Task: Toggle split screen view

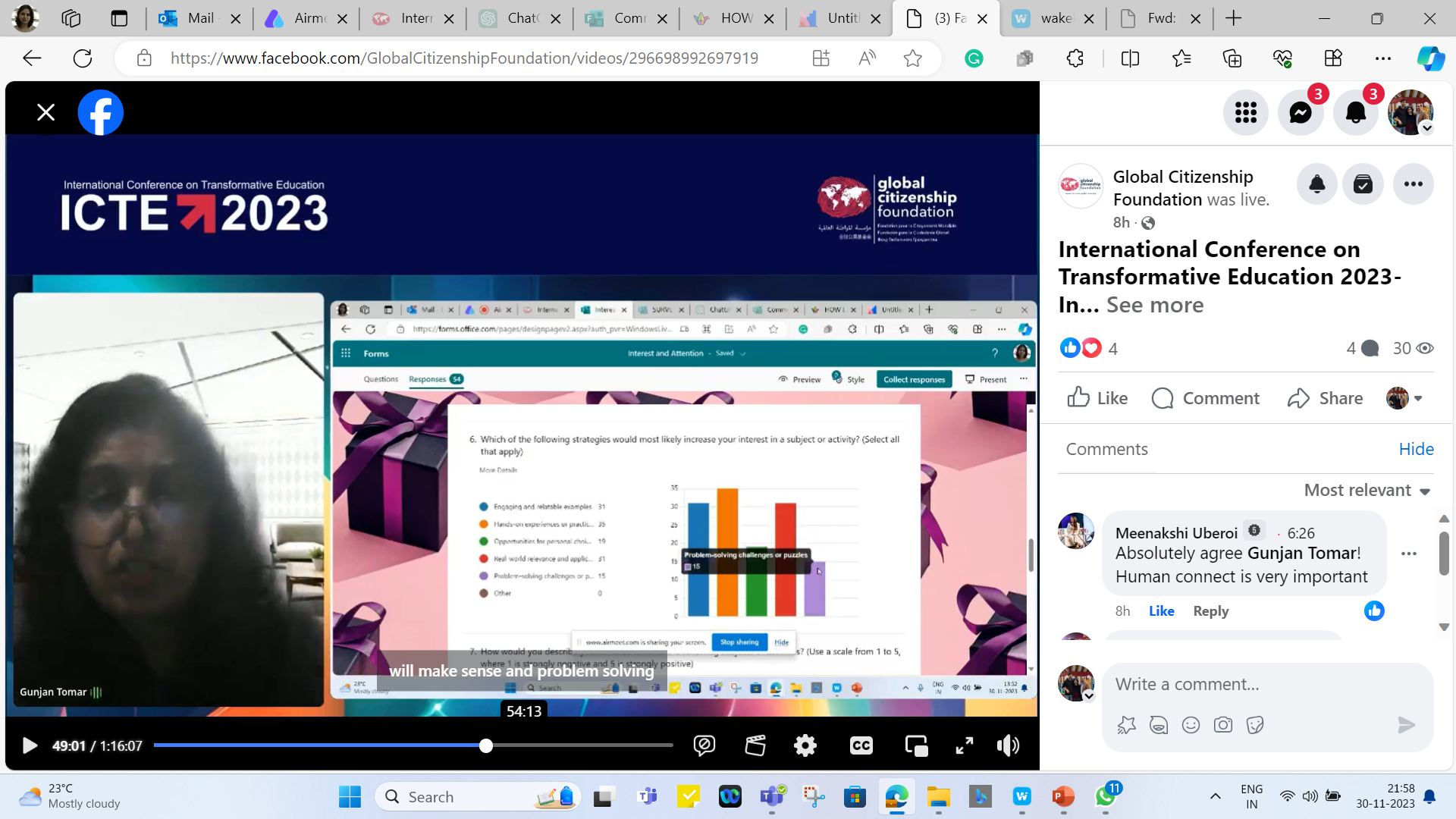Action: point(1130,58)
